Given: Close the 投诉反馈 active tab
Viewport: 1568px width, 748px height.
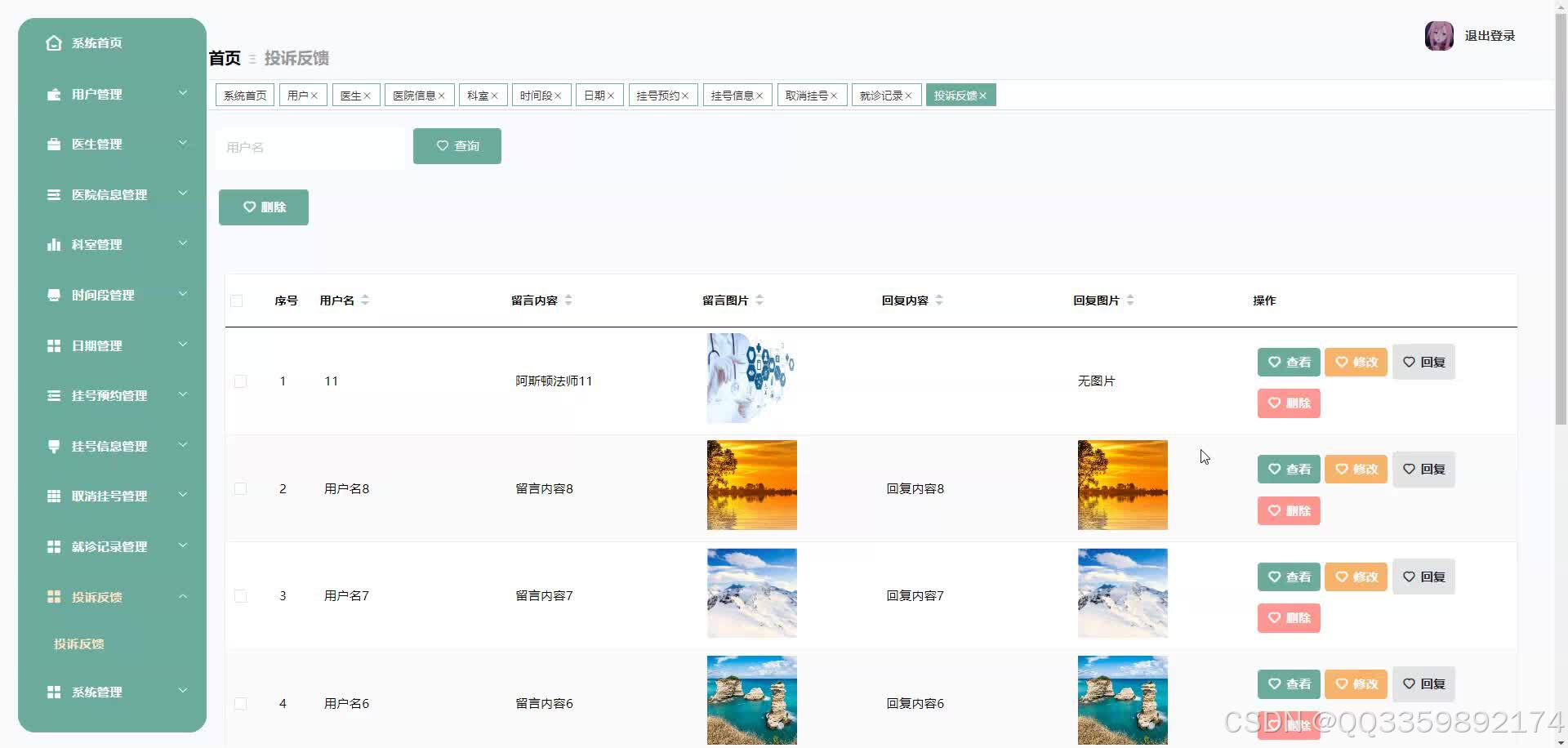Looking at the screenshot, I should [x=982, y=96].
